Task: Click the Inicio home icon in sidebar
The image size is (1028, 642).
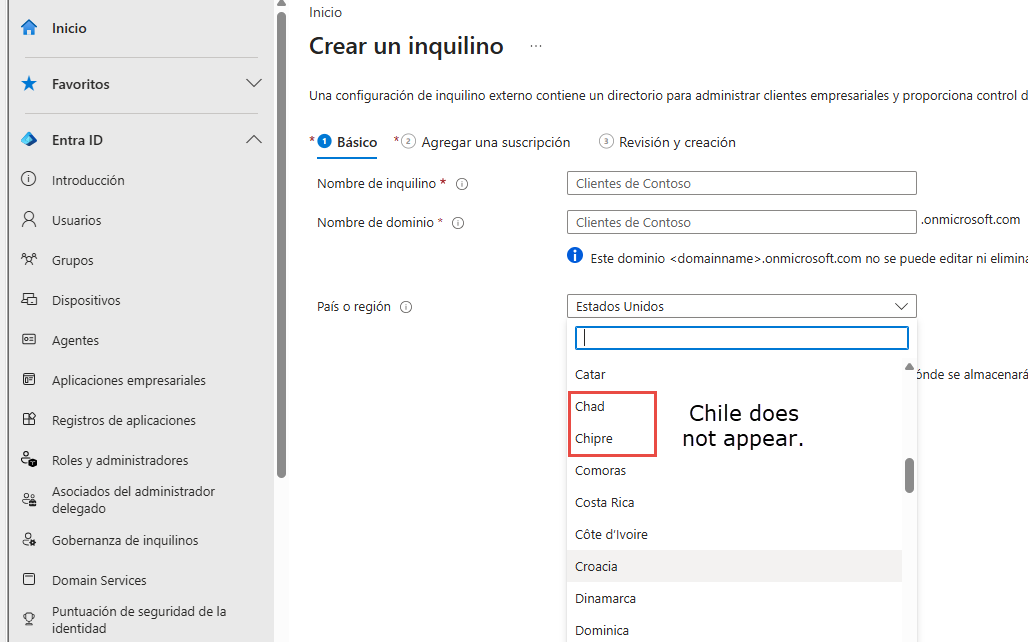Action: tap(29, 28)
